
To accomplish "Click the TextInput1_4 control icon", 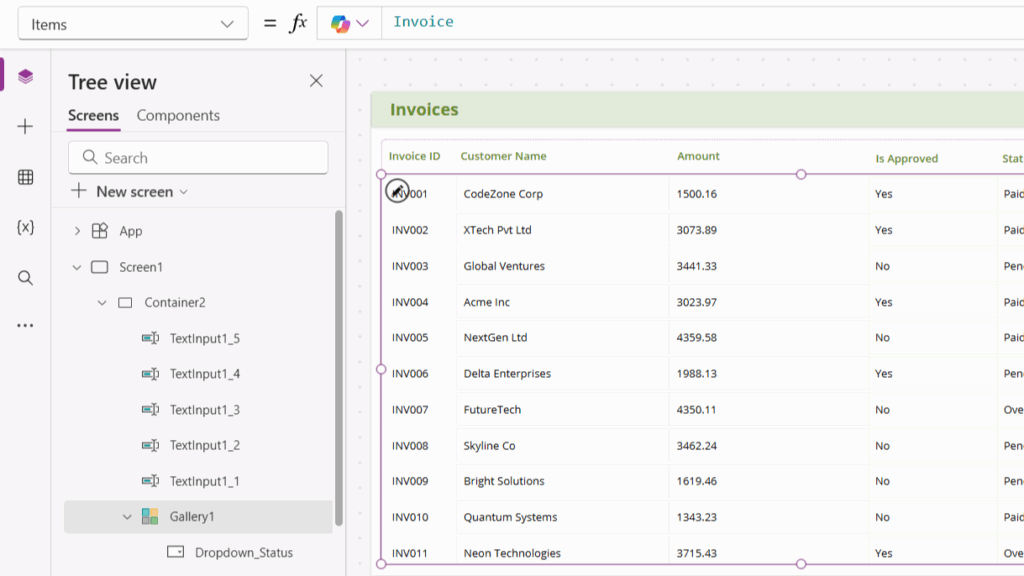I will tap(150, 374).
